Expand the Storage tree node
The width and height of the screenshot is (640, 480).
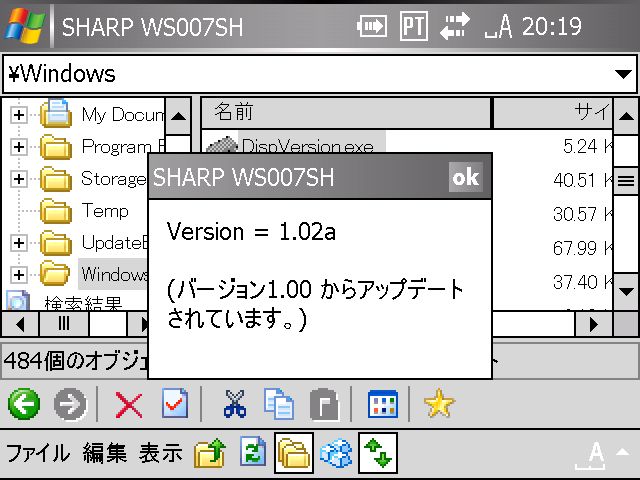pyautogui.click(x=19, y=179)
